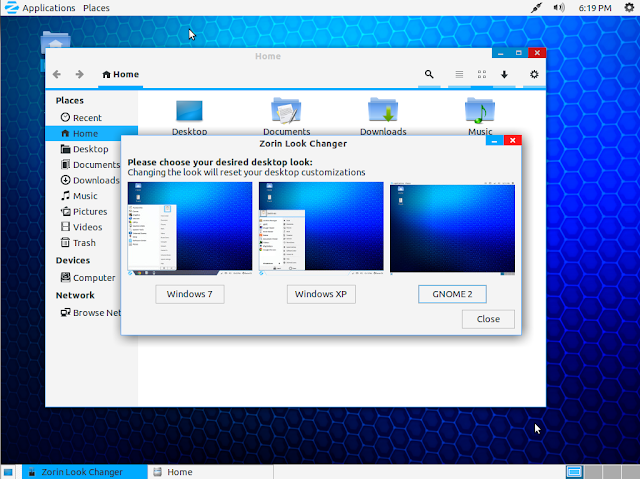Click the network connection tray icon

[x=536, y=8]
